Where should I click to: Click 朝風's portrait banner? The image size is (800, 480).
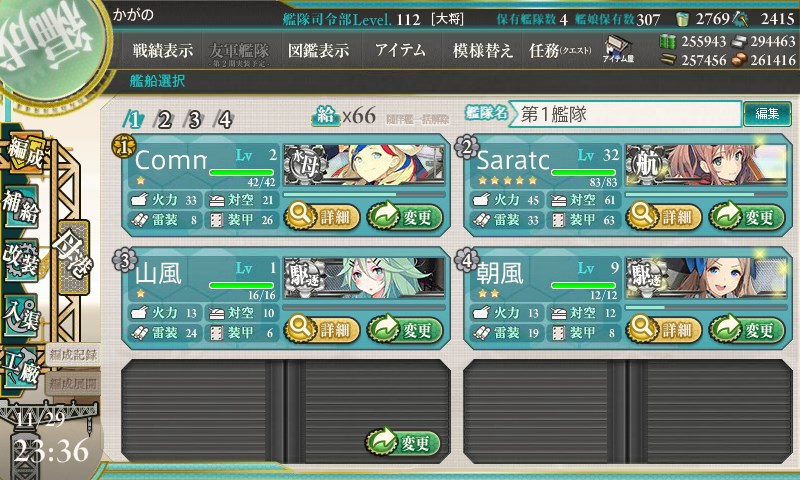706,277
